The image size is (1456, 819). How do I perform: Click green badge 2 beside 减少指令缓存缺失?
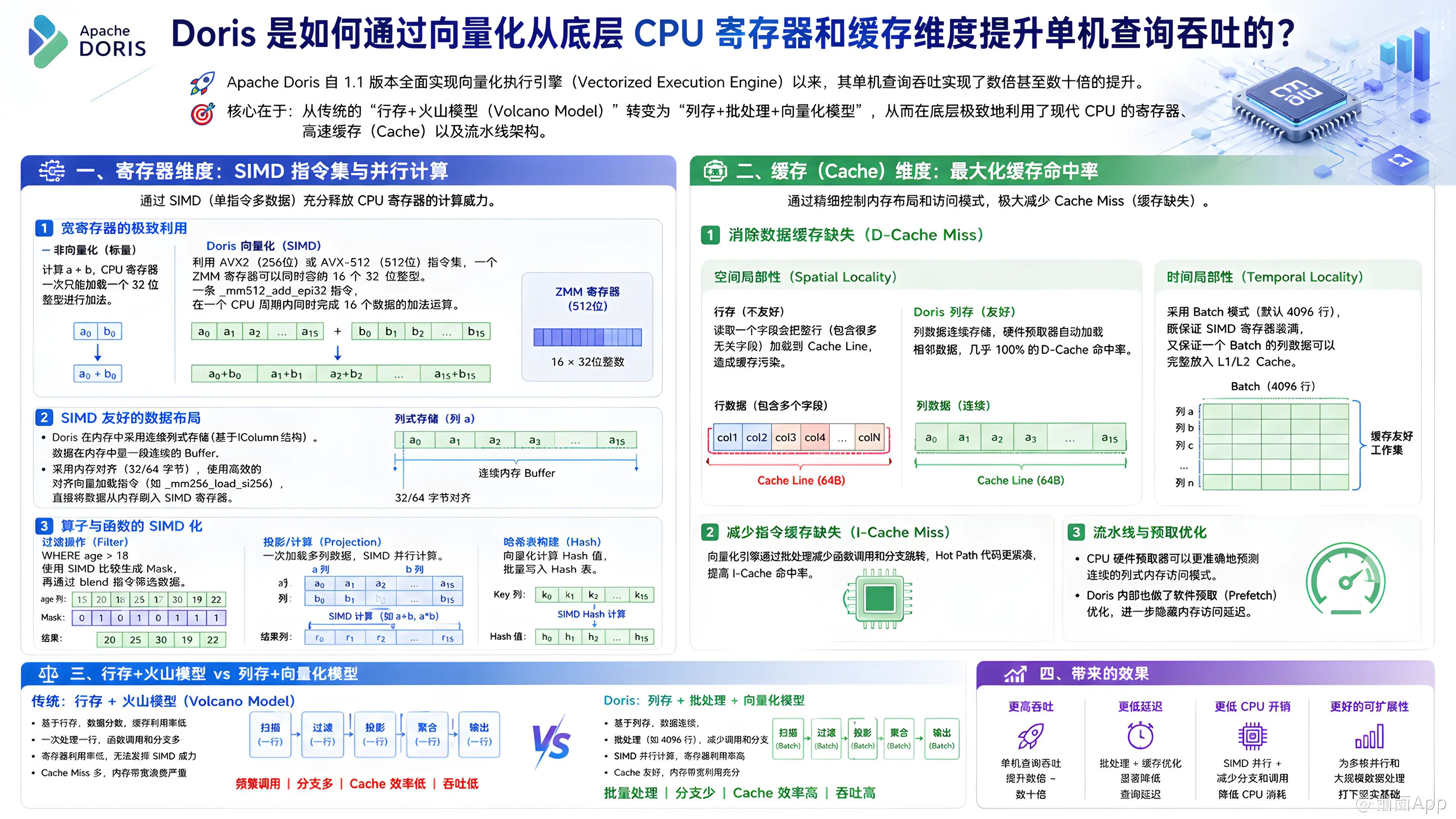click(710, 532)
